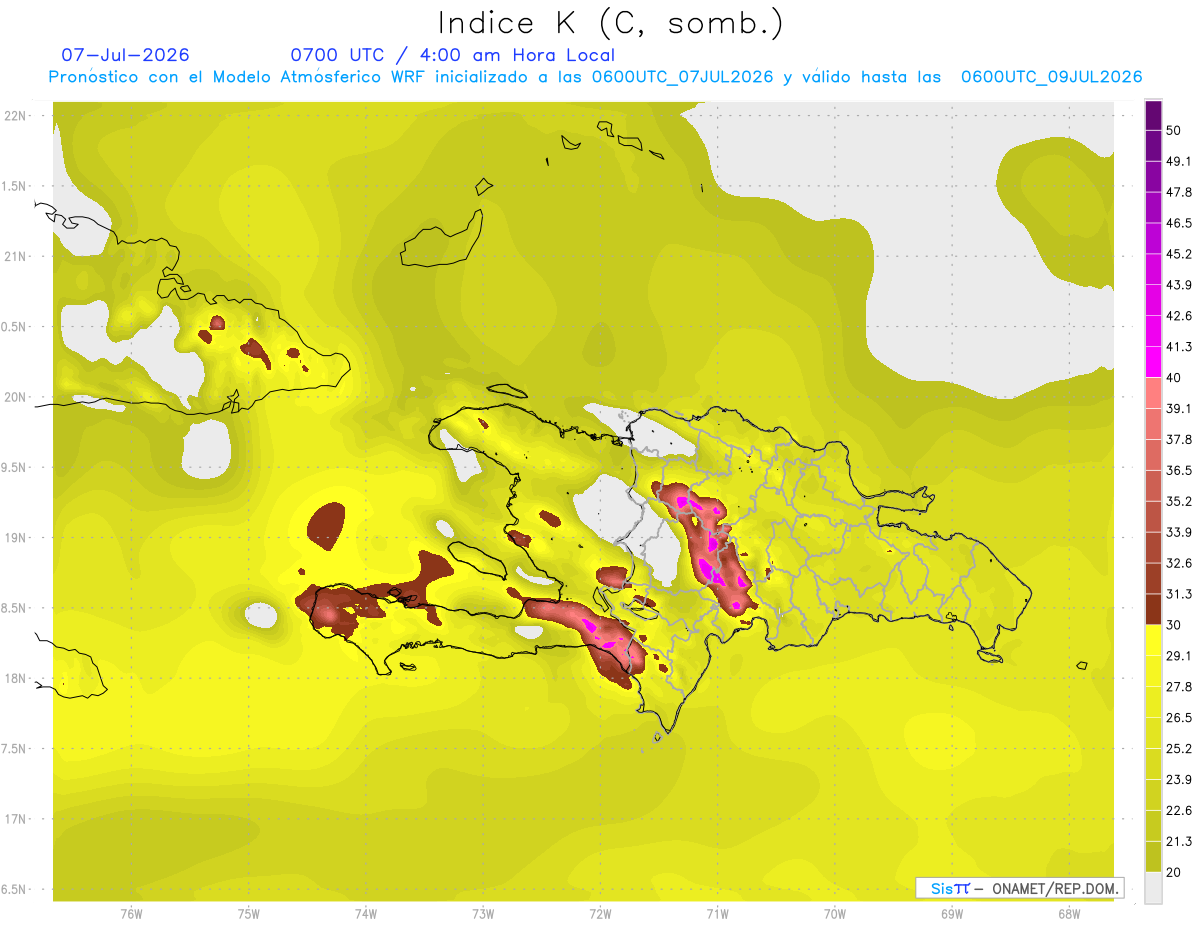Screen dimensions: 1200x927
Task: Pick the colorbar value "42.6"
Action: click(1178, 316)
